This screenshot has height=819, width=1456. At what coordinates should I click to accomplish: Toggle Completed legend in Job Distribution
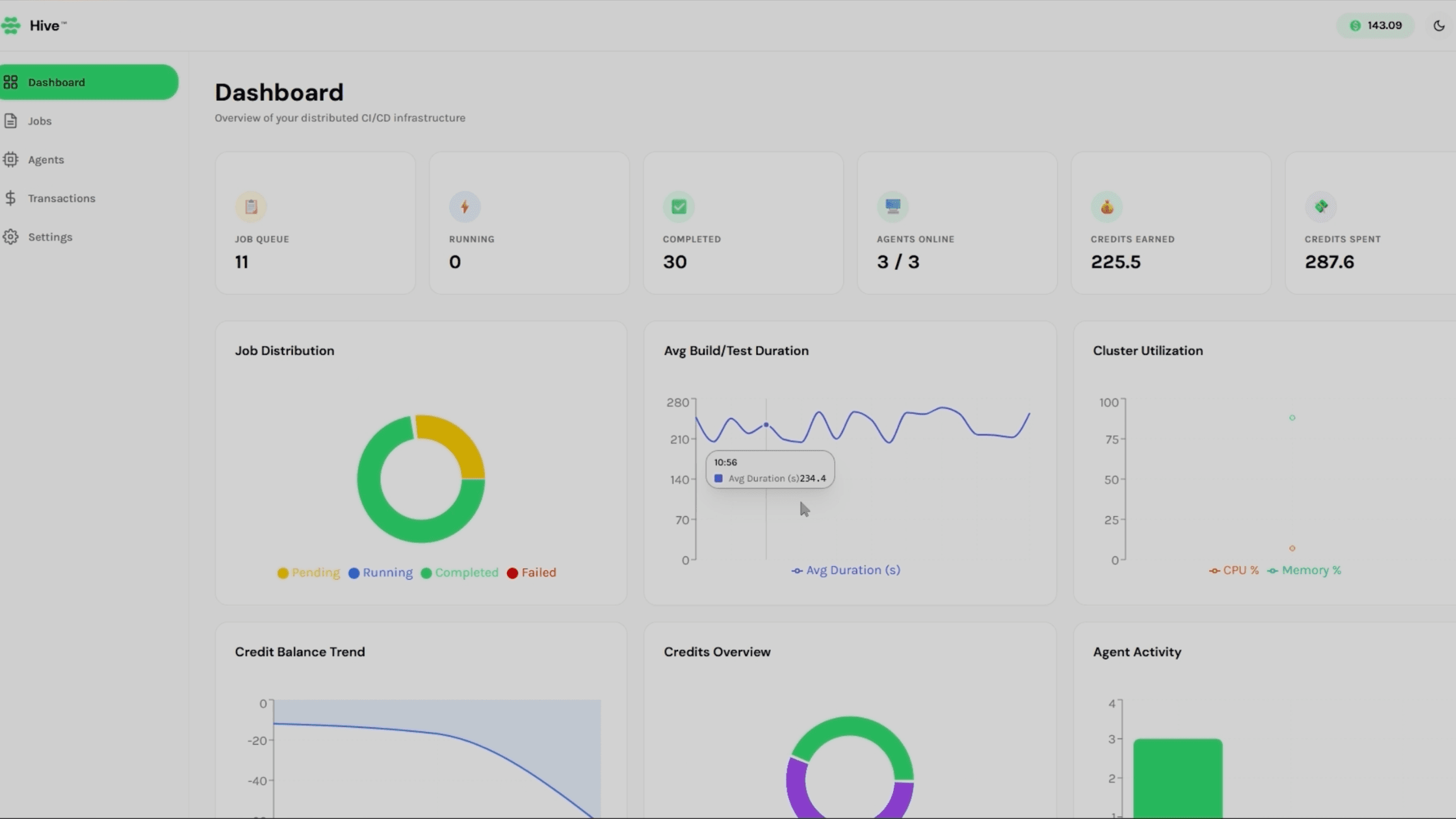coord(460,573)
